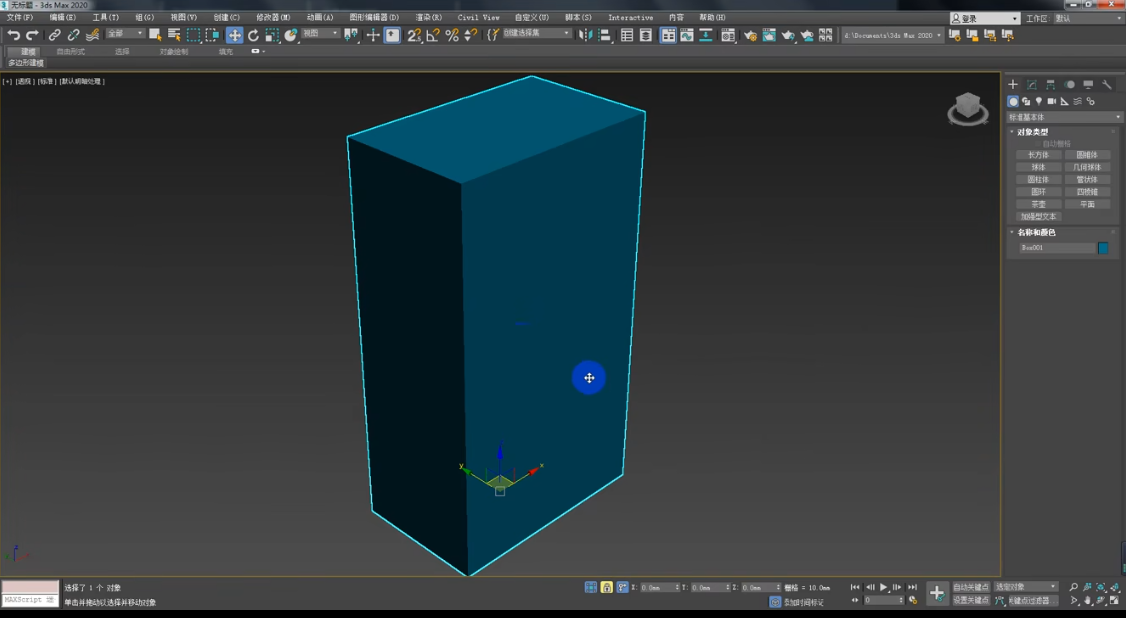
Task: Click the Box001 object name field
Action: [1057, 248]
